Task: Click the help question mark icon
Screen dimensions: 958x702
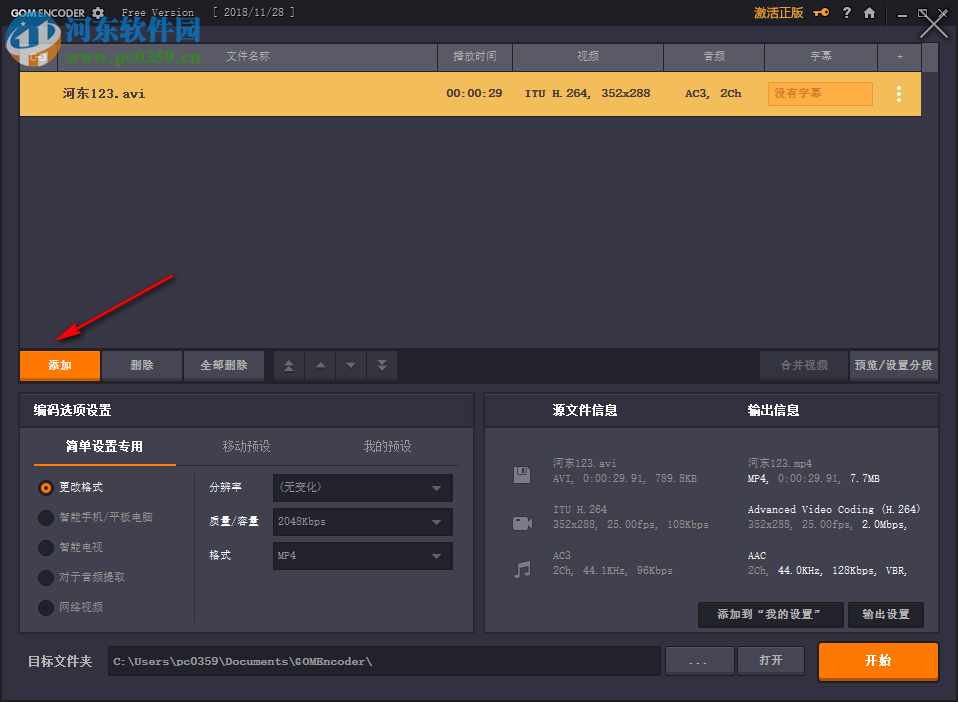Action: (x=847, y=13)
